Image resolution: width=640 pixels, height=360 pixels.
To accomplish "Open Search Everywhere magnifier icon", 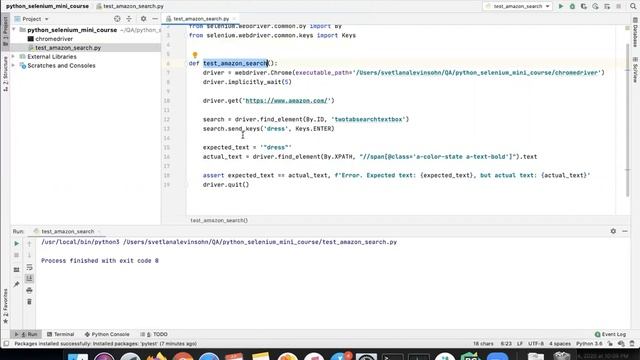I will 633,6.
